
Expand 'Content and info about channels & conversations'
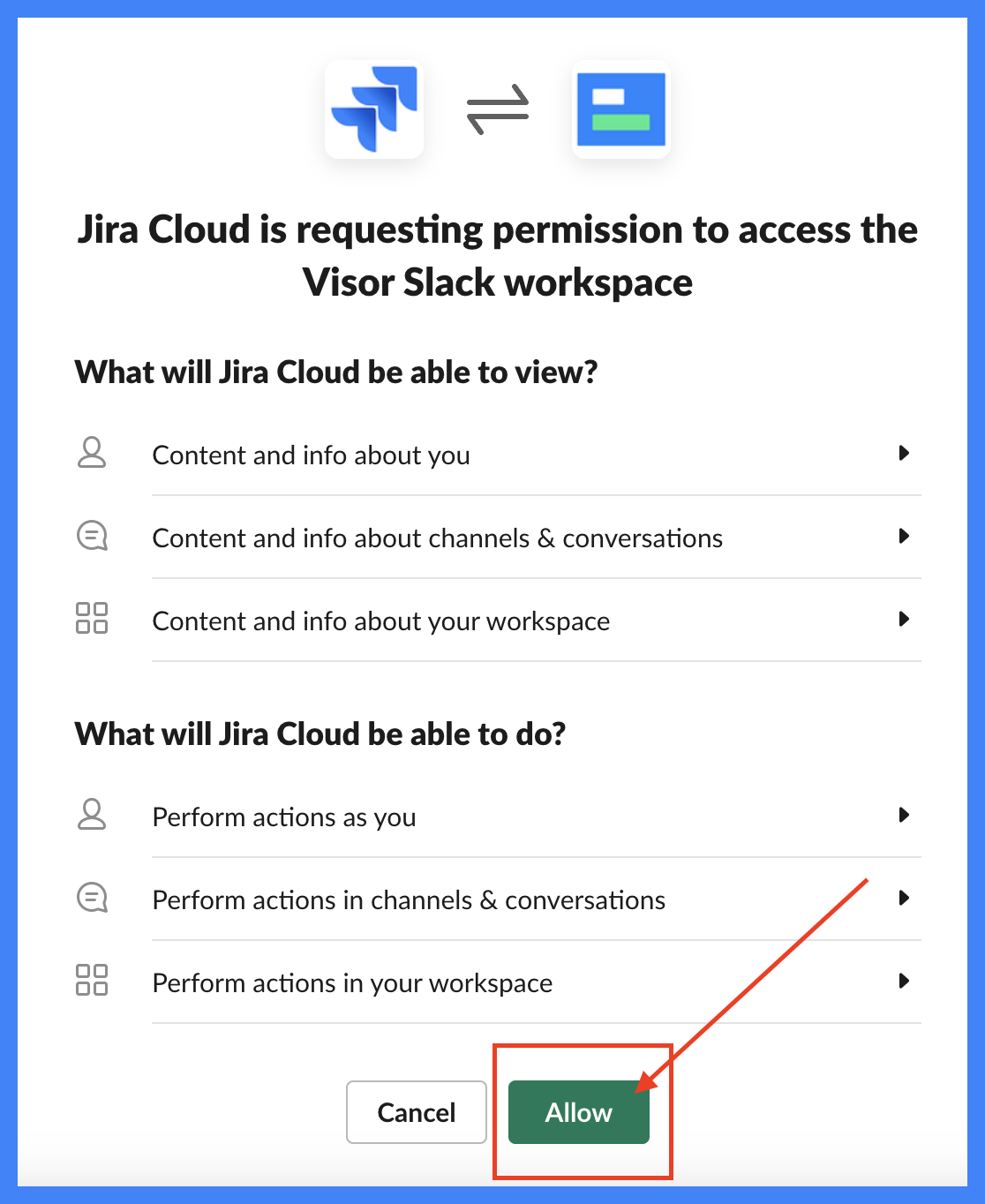[904, 537]
